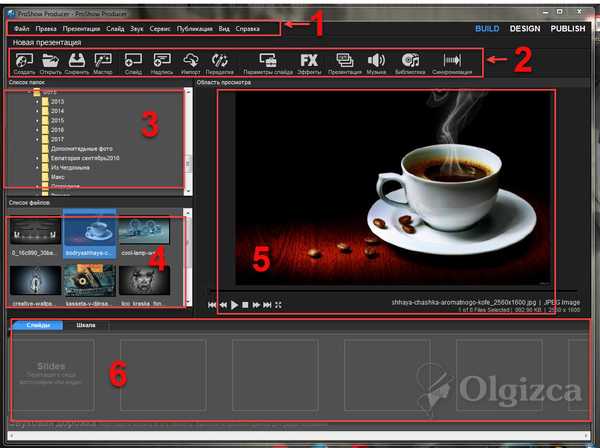
Task: Stop the preview playback
Action: 245,305
